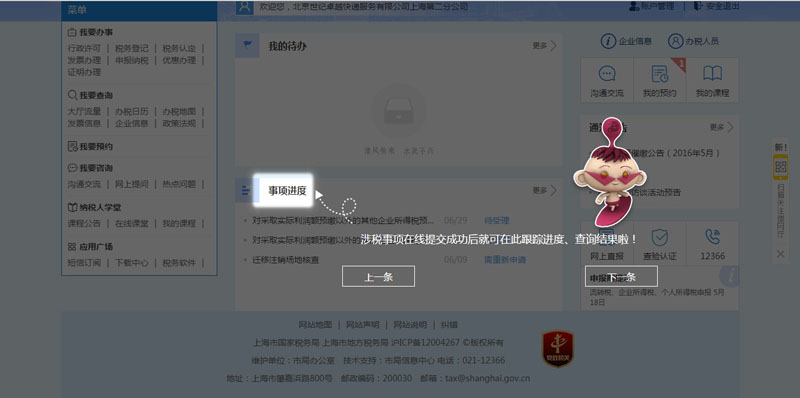The width and height of the screenshot is (800, 398).
Task: Open 办税日历 query link
Action: click(132, 111)
